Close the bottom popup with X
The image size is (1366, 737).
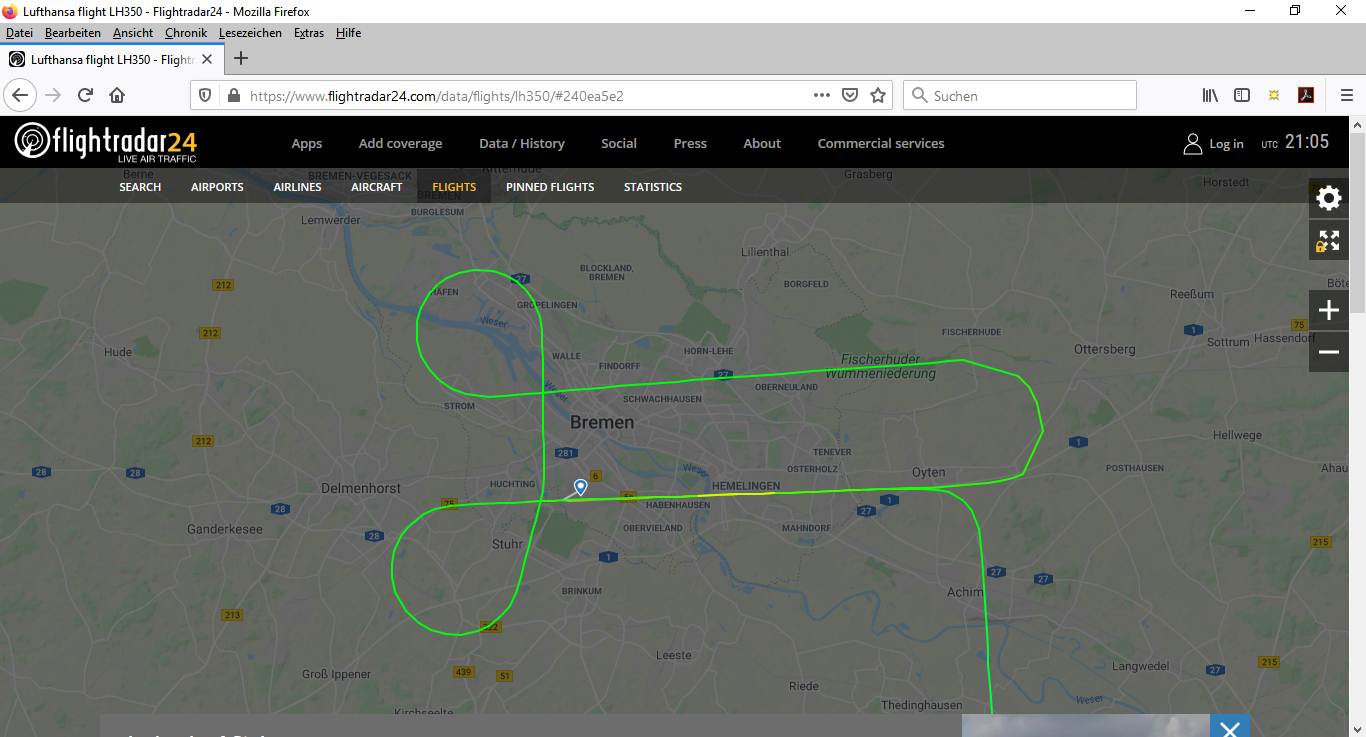pos(1229,728)
